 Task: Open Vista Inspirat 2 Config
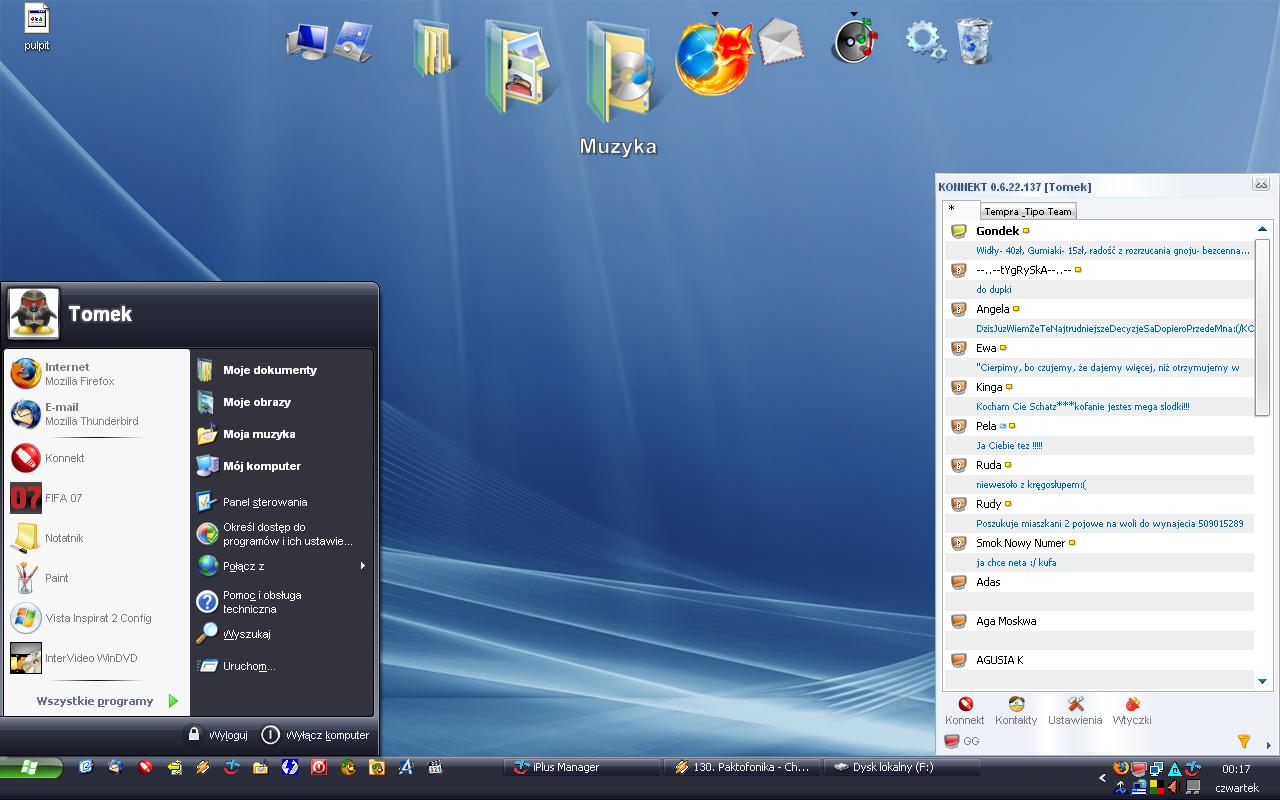point(96,618)
